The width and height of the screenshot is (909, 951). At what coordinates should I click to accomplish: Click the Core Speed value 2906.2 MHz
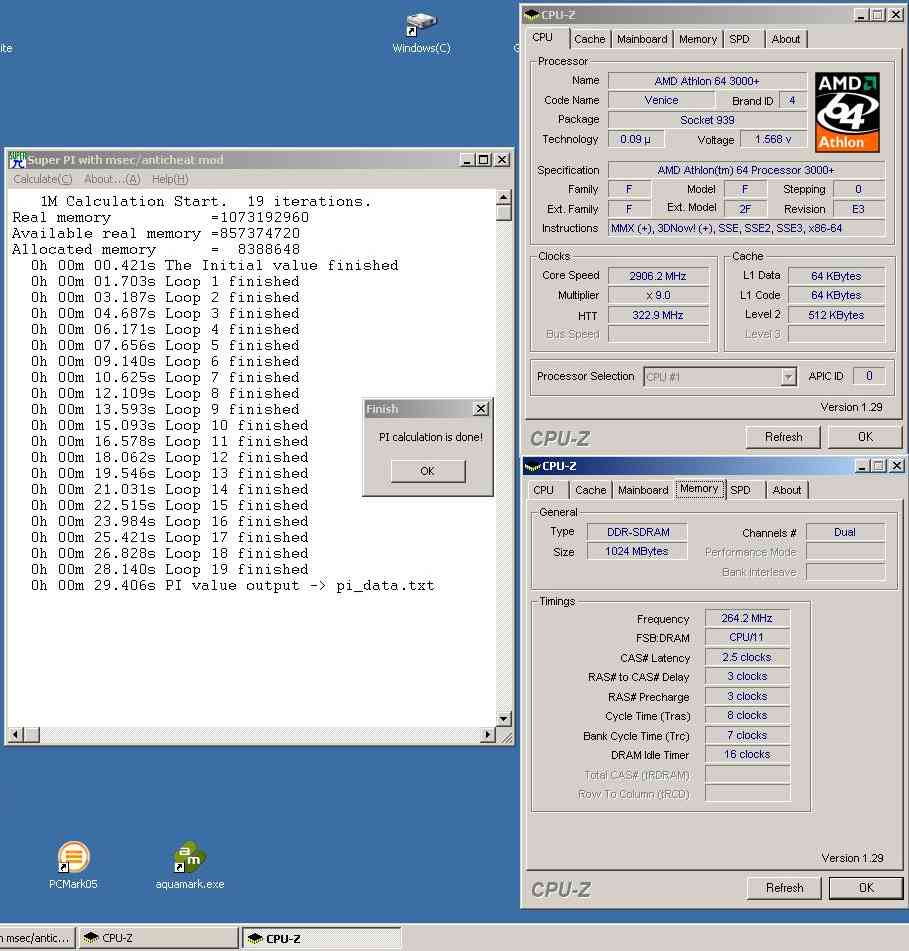[658, 276]
